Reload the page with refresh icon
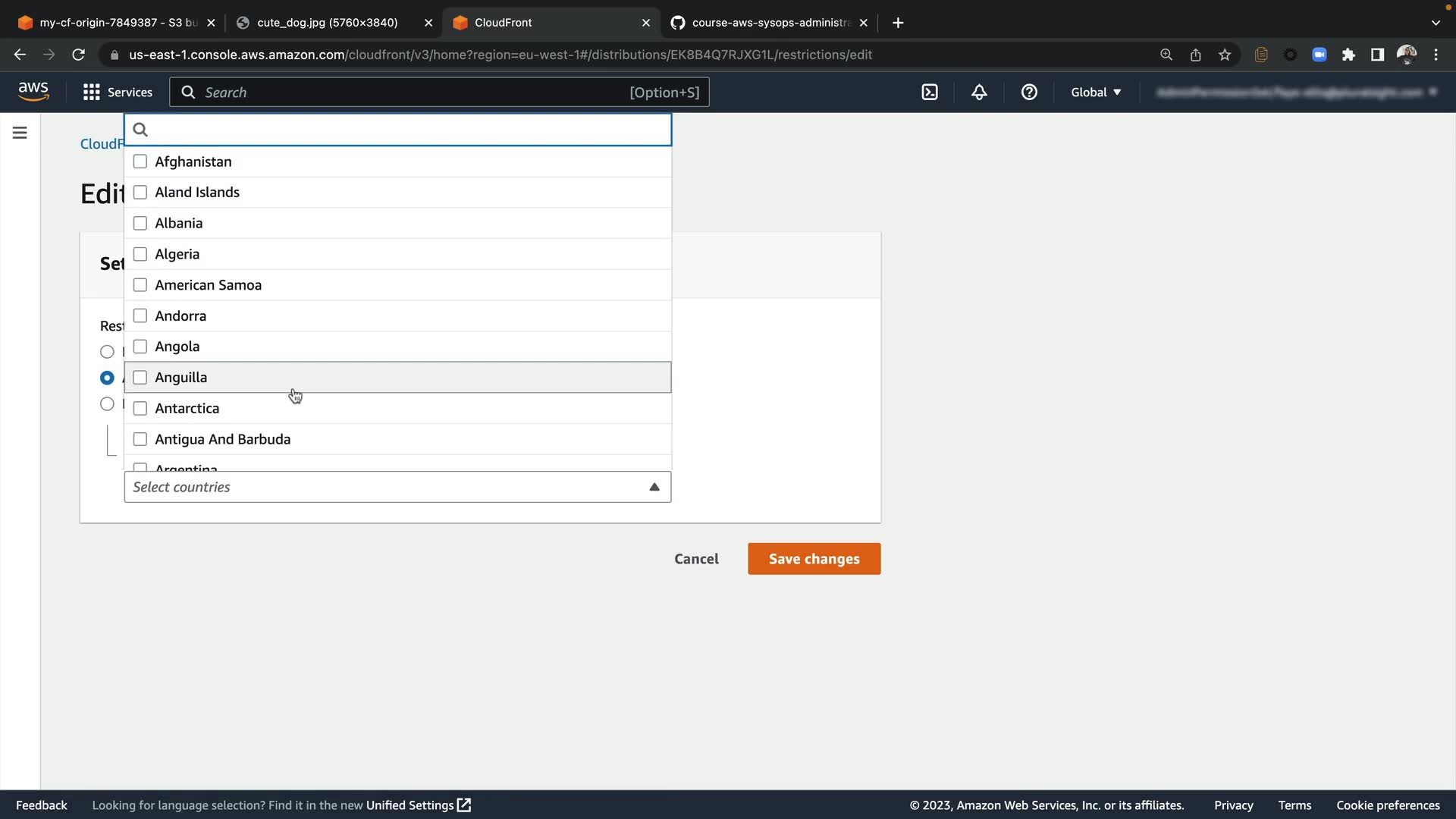The image size is (1456, 819). point(78,55)
